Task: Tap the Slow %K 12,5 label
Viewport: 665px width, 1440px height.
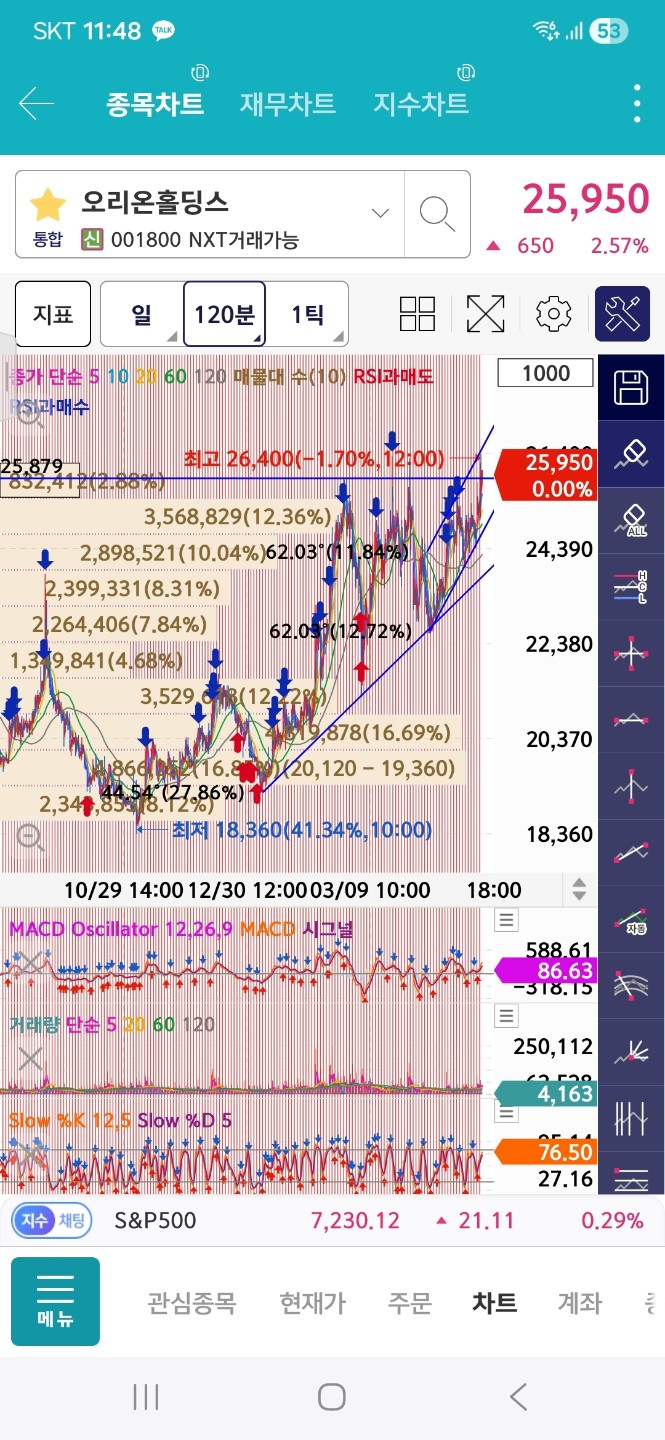Action: [70, 1120]
